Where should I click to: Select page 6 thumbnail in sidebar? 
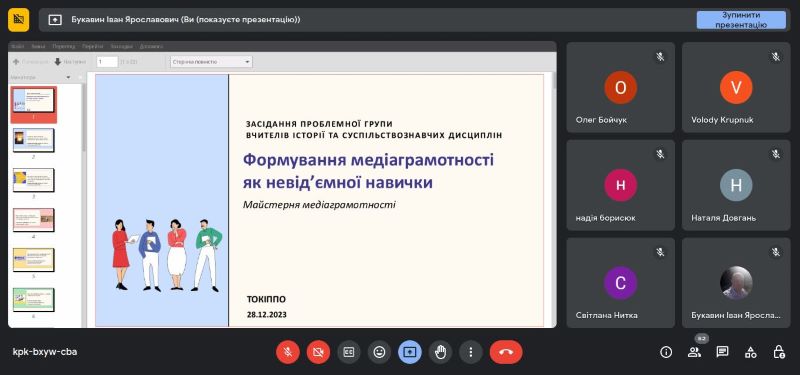click(x=34, y=299)
